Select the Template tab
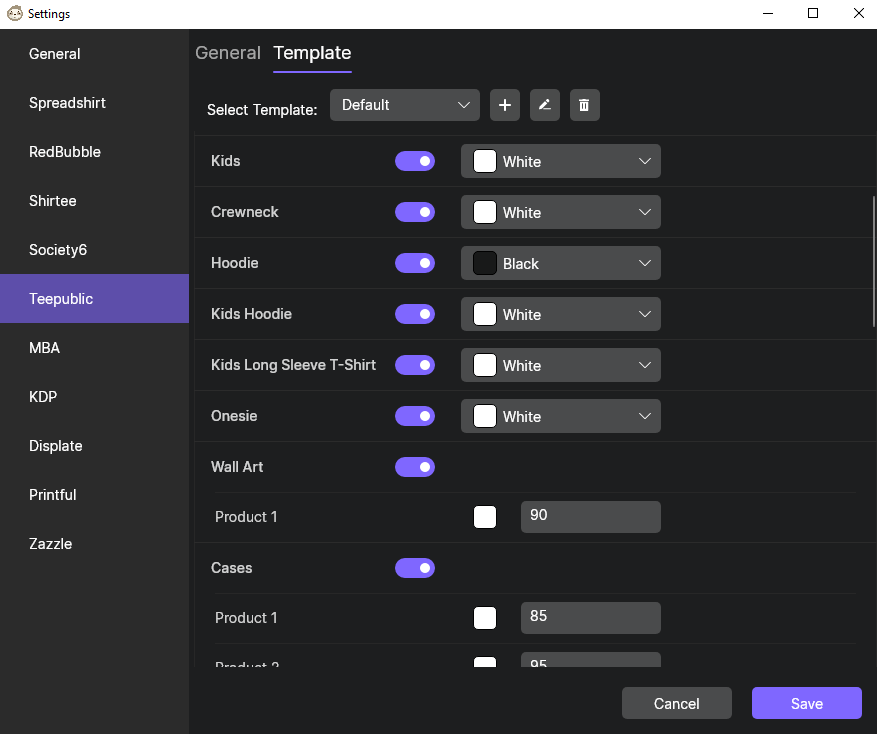 click(x=312, y=53)
